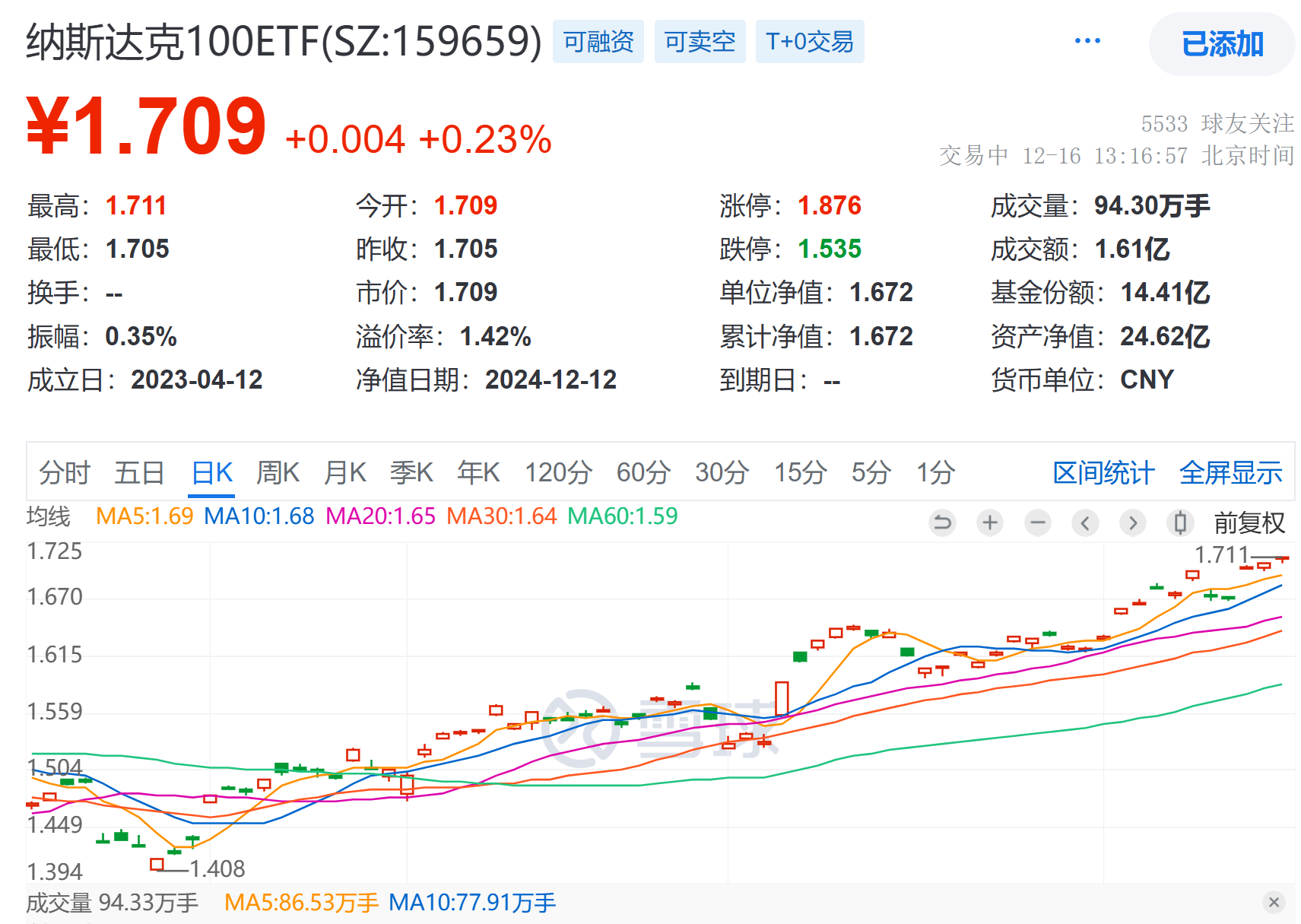Select the 季K tab
This screenshot has height=924, width=1301.
(x=411, y=472)
